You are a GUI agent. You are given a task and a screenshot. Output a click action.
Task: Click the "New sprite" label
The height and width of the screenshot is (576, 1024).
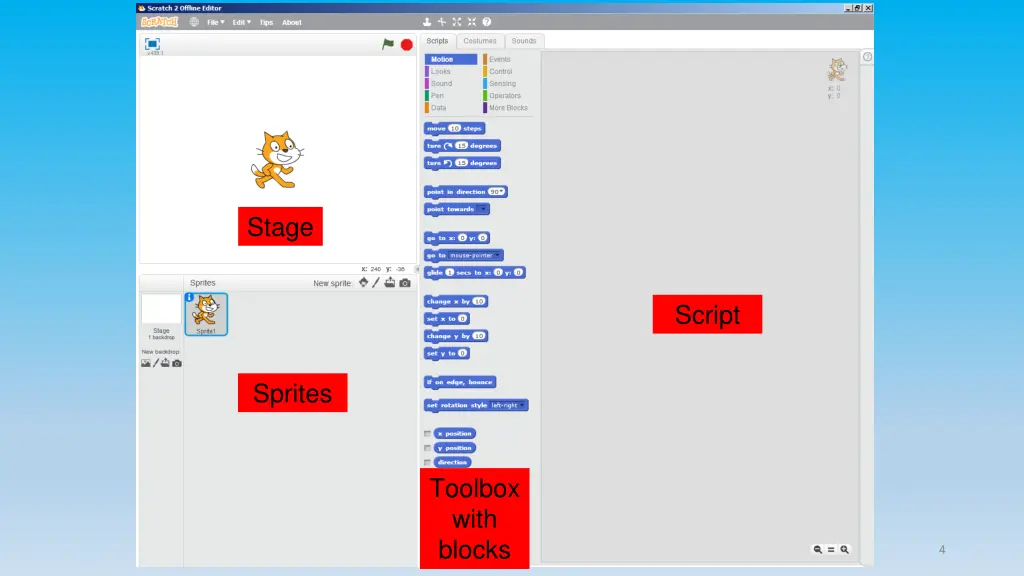coord(332,283)
